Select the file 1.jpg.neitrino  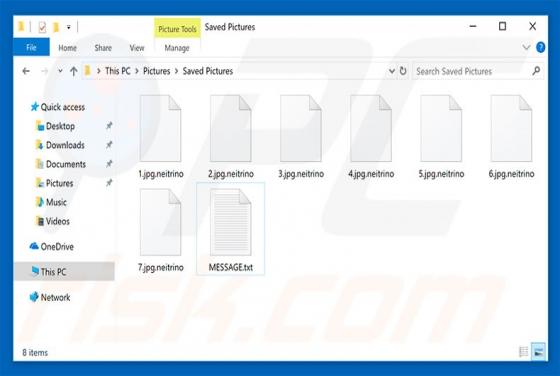coord(161,137)
